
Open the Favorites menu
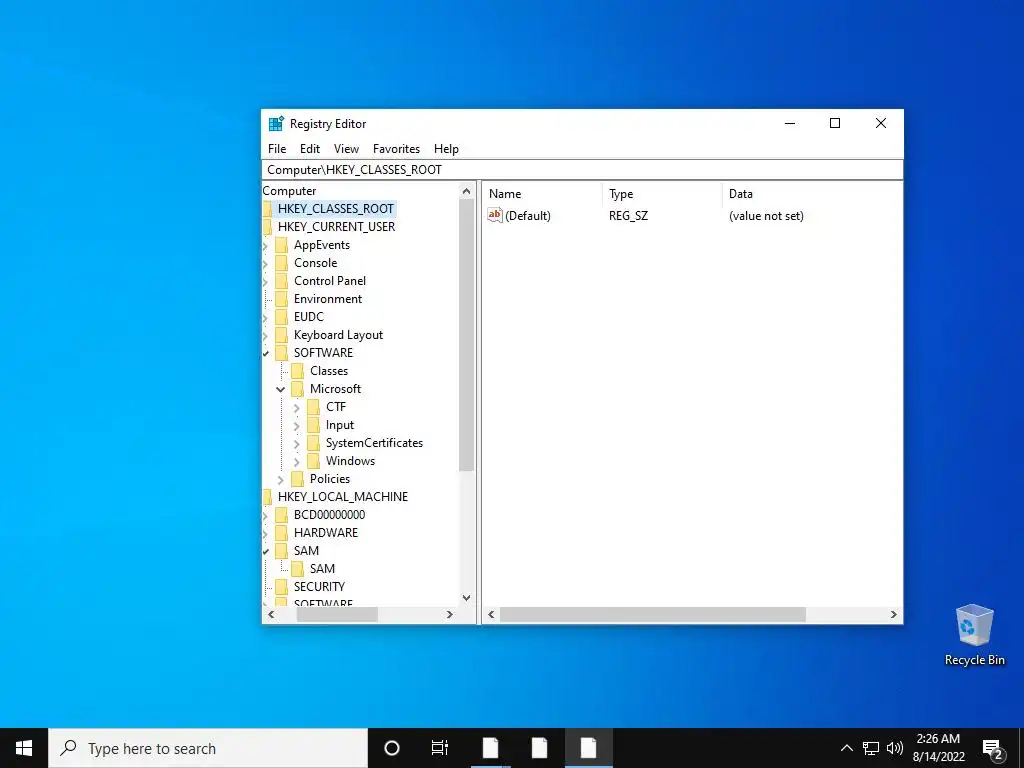click(396, 149)
